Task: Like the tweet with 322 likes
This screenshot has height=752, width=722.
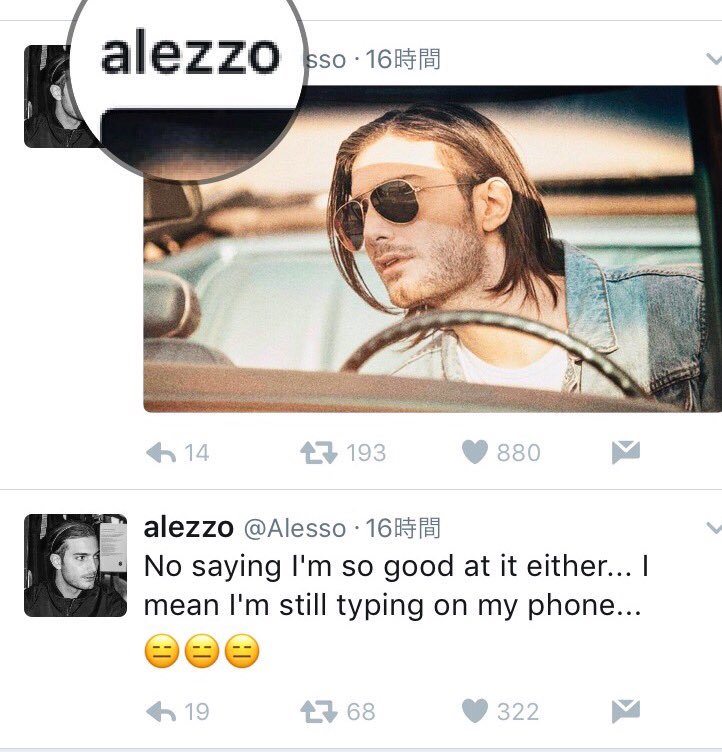Action: click(475, 711)
